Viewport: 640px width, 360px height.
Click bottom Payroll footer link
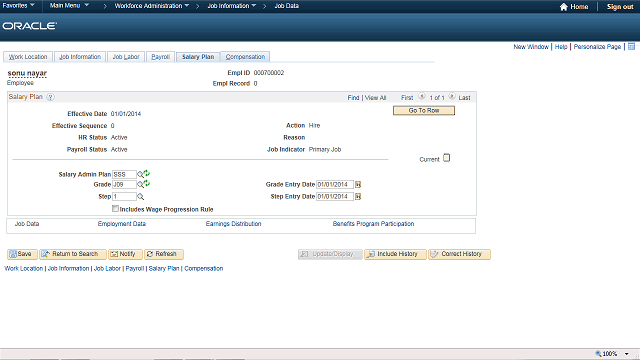coord(135,269)
